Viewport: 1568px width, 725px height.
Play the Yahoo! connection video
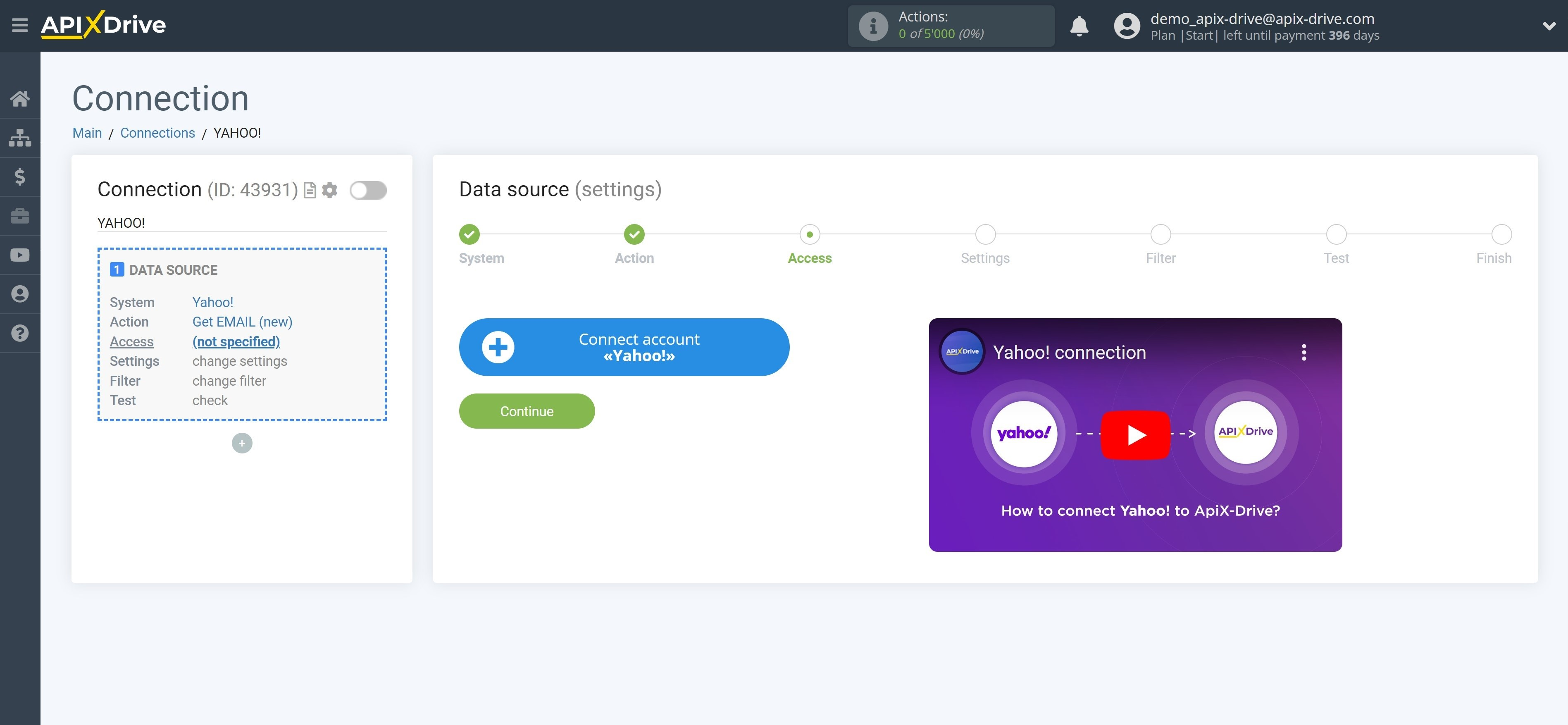click(x=1134, y=435)
